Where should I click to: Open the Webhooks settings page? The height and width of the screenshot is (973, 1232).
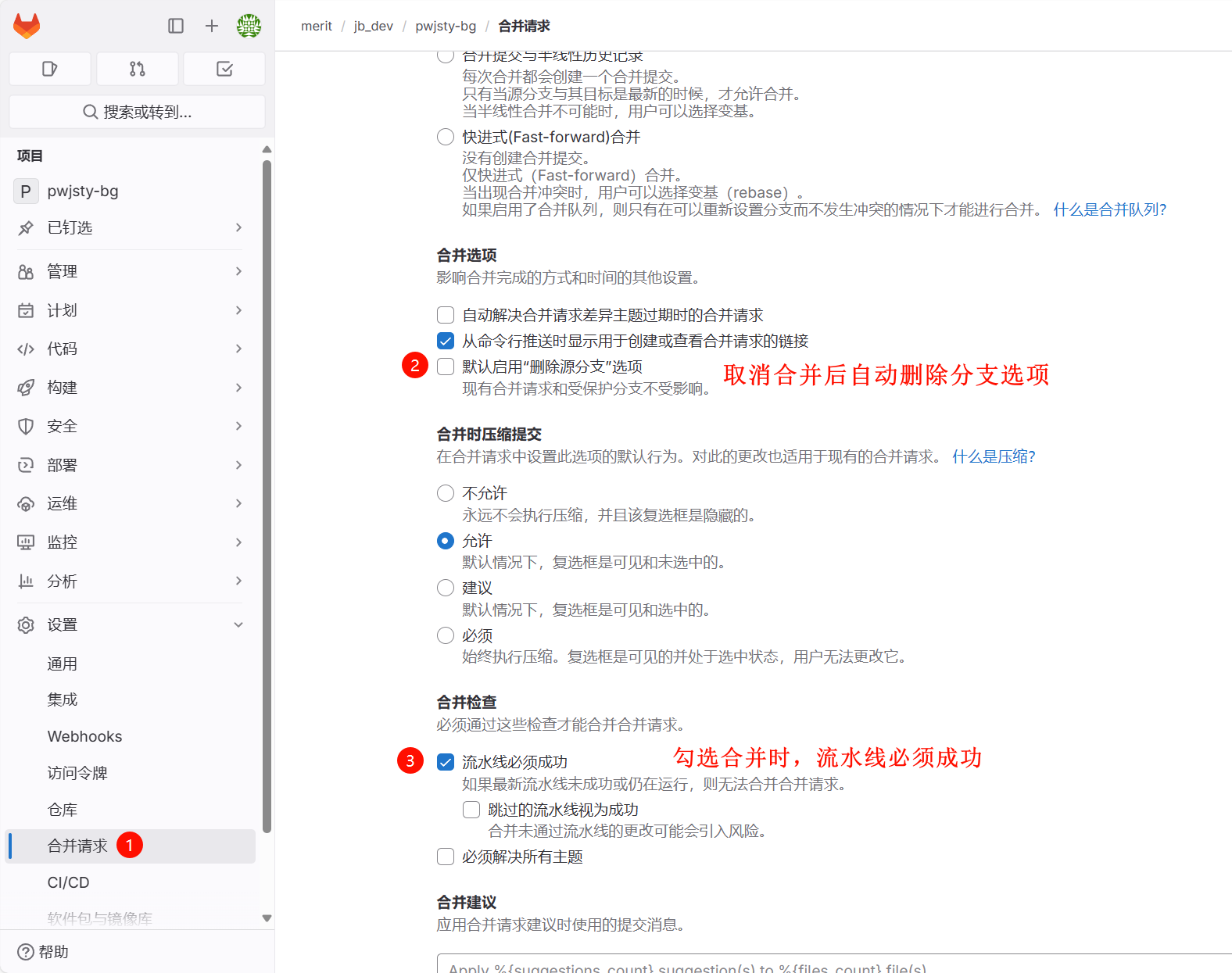(84, 736)
